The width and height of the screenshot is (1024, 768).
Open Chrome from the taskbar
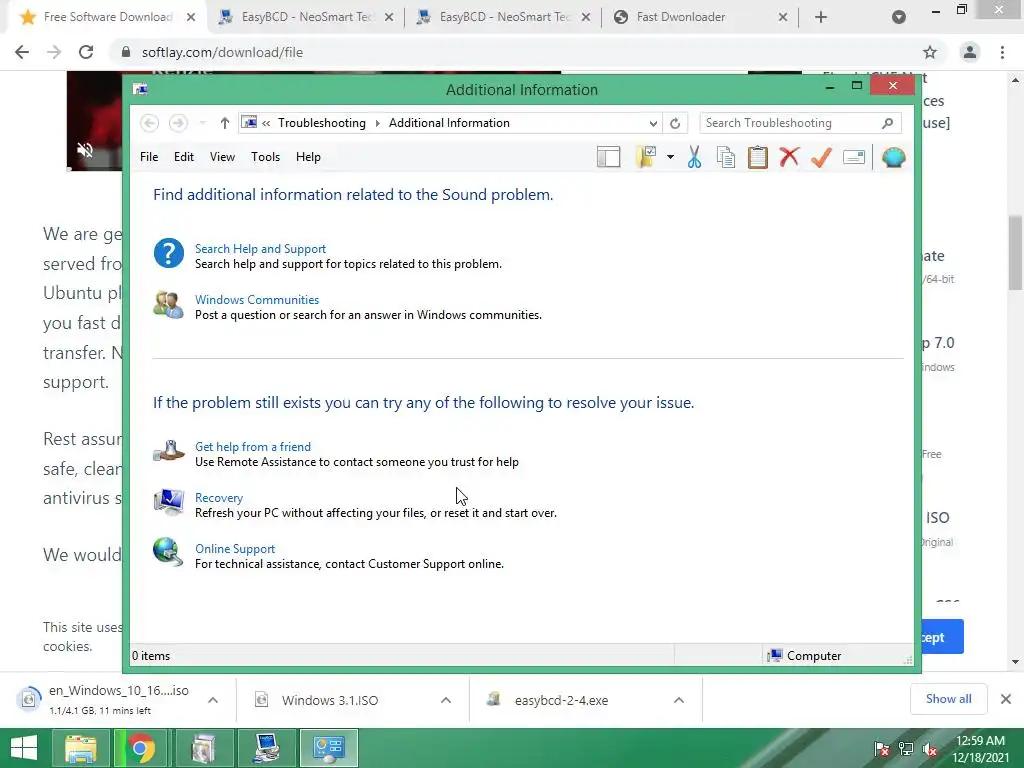pos(140,748)
